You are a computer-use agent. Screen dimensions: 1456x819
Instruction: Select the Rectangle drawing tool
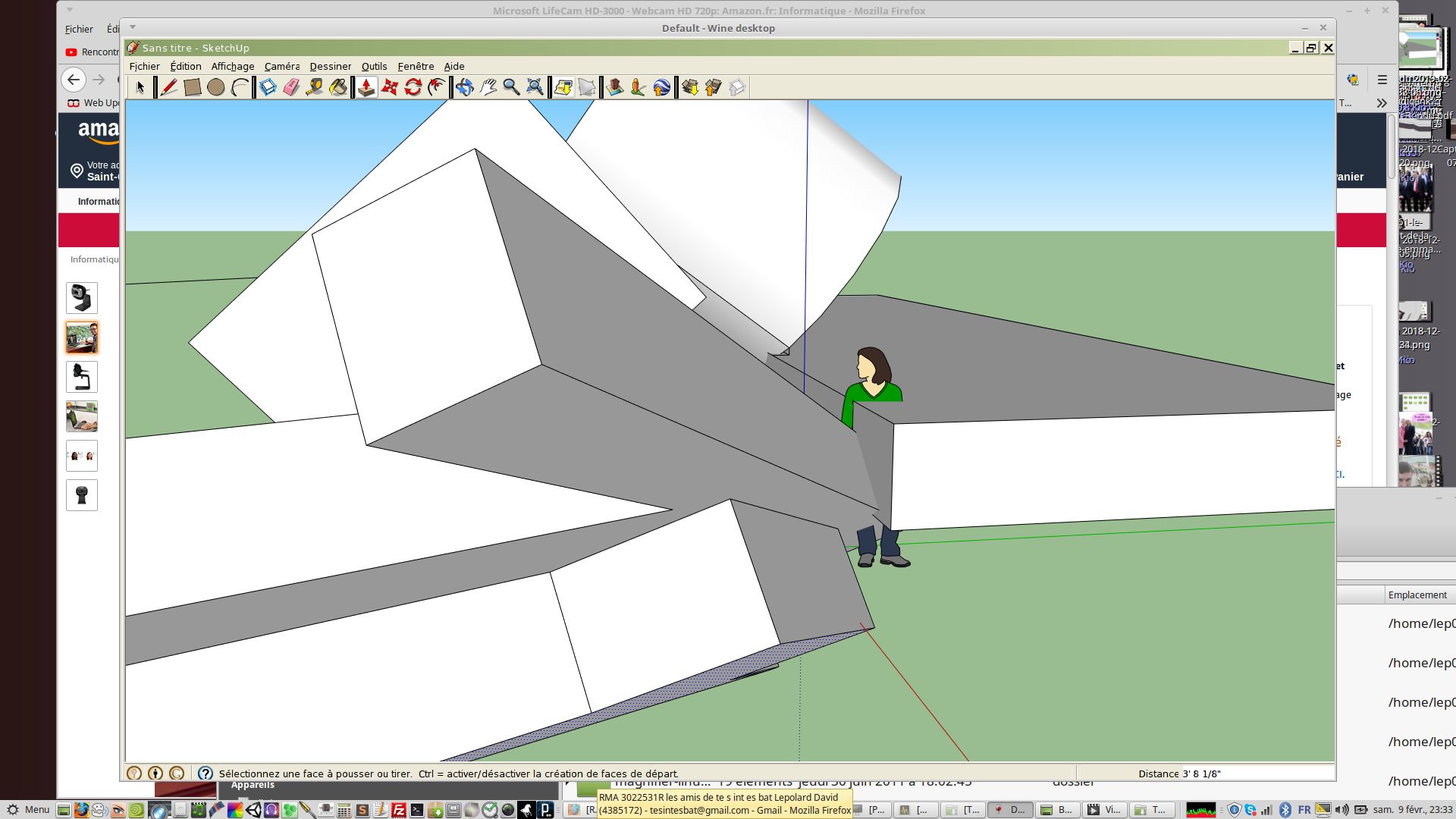[192, 87]
